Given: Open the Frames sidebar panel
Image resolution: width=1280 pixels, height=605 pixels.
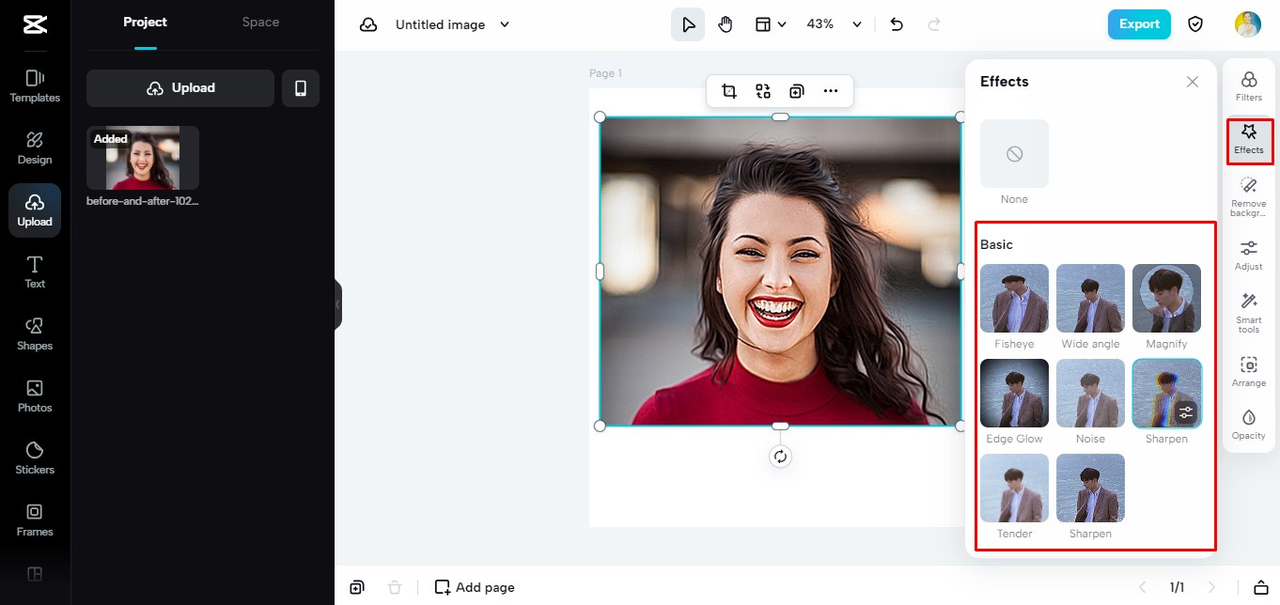Looking at the screenshot, I should 35,520.
